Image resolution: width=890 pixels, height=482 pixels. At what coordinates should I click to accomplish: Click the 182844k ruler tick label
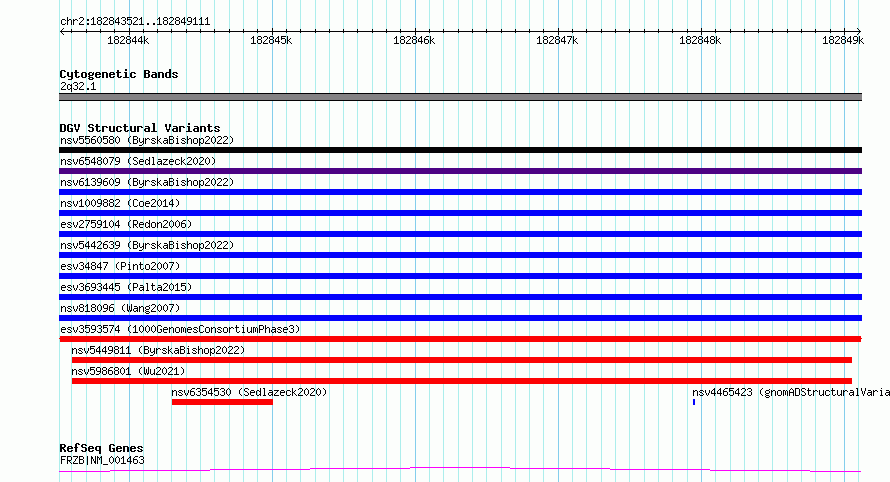[128, 40]
